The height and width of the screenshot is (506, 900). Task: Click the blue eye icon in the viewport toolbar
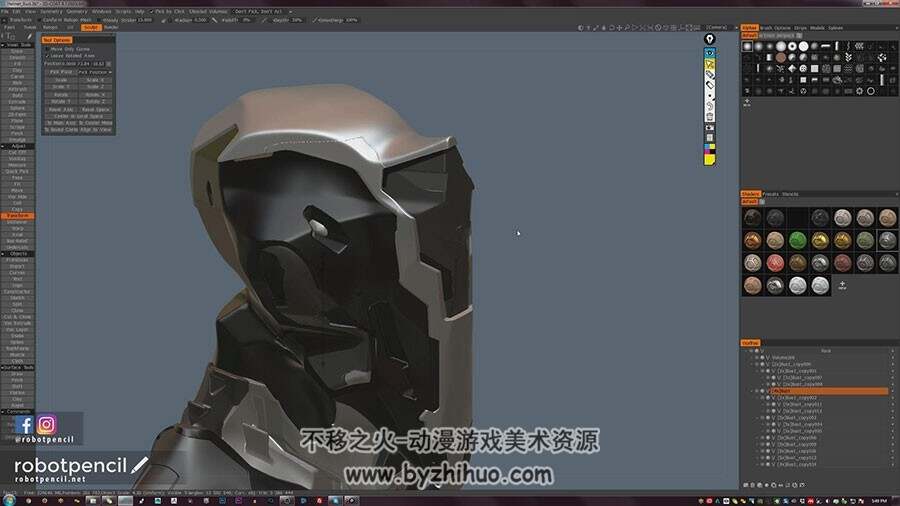[x=710, y=53]
